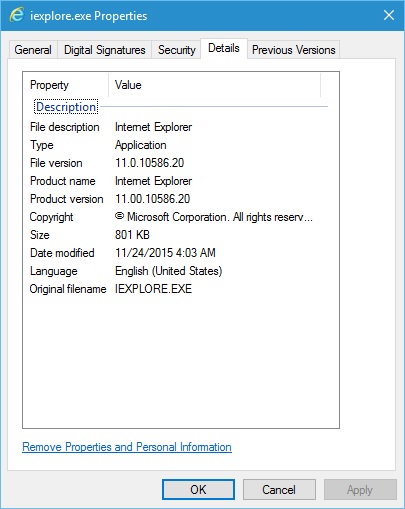Select the Details tab
This screenshot has width=405, height=509.
tap(224, 48)
